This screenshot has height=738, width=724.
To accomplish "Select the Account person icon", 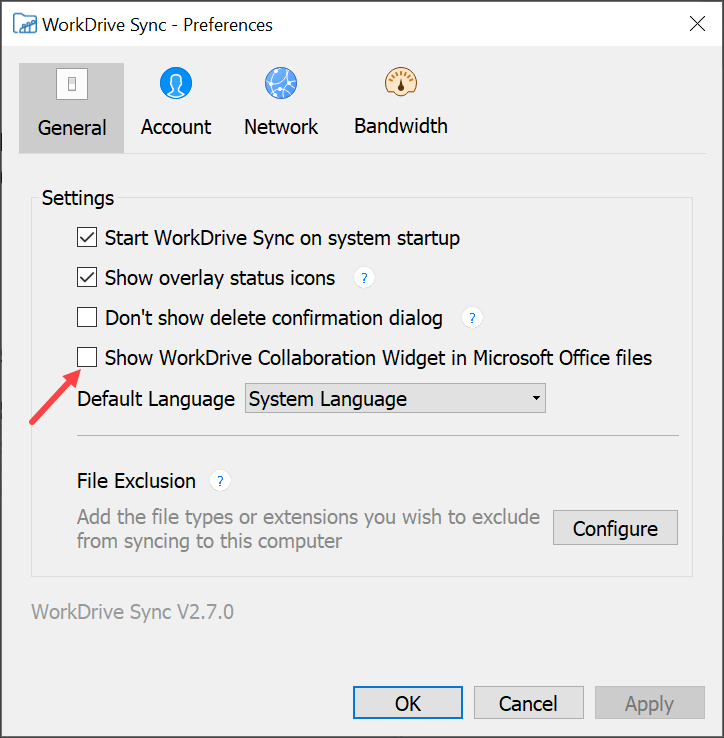I will pyautogui.click(x=176, y=83).
